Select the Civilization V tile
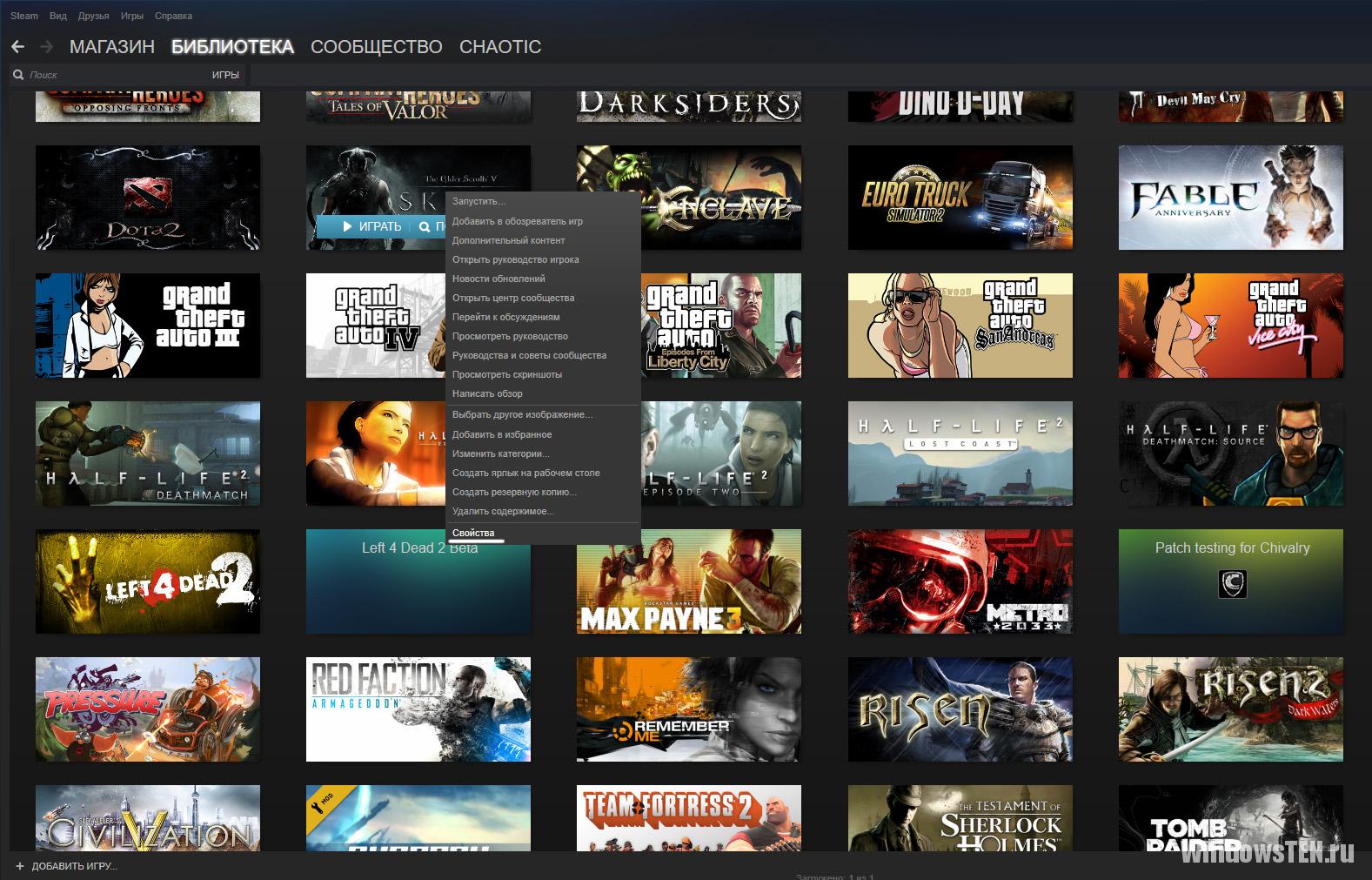The width and height of the screenshot is (1372, 880). [x=148, y=818]
